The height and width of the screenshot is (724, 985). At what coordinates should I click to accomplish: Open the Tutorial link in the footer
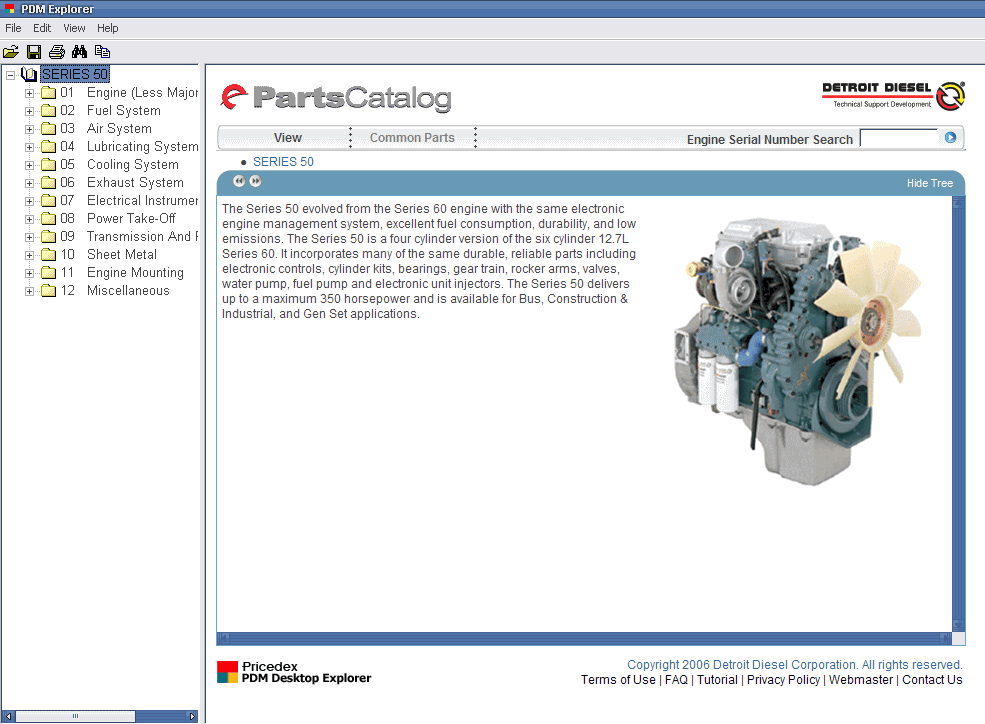tap(717, 679)
